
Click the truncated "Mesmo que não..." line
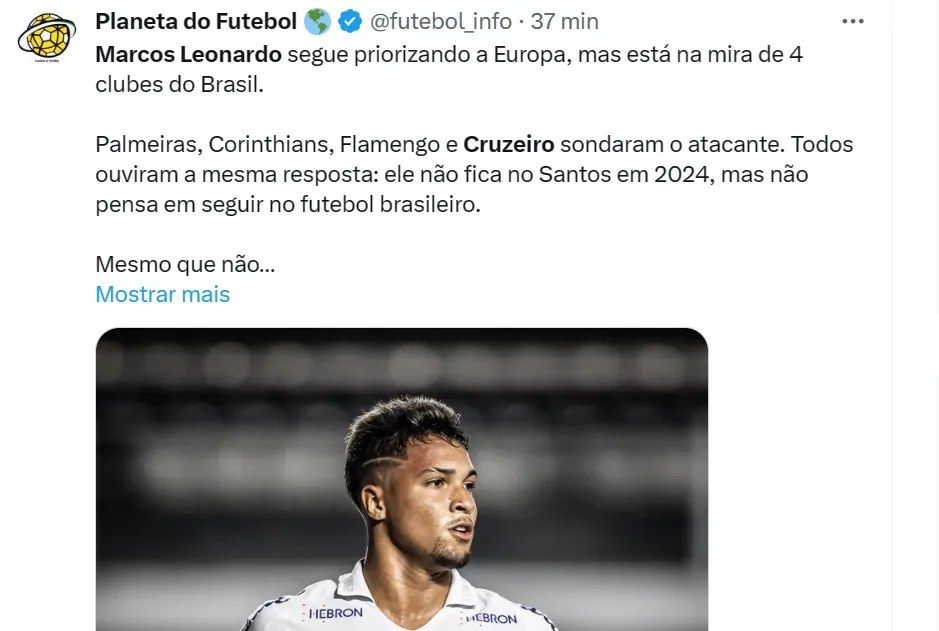[x=184, y=265]
